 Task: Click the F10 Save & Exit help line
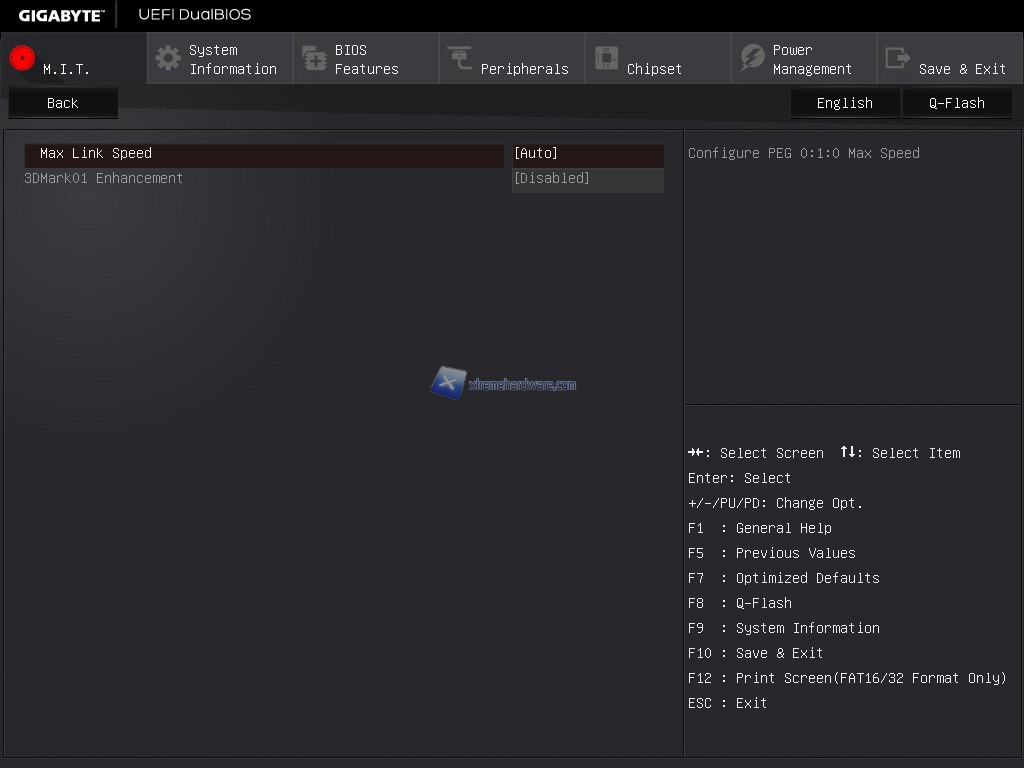click(755, 653)
